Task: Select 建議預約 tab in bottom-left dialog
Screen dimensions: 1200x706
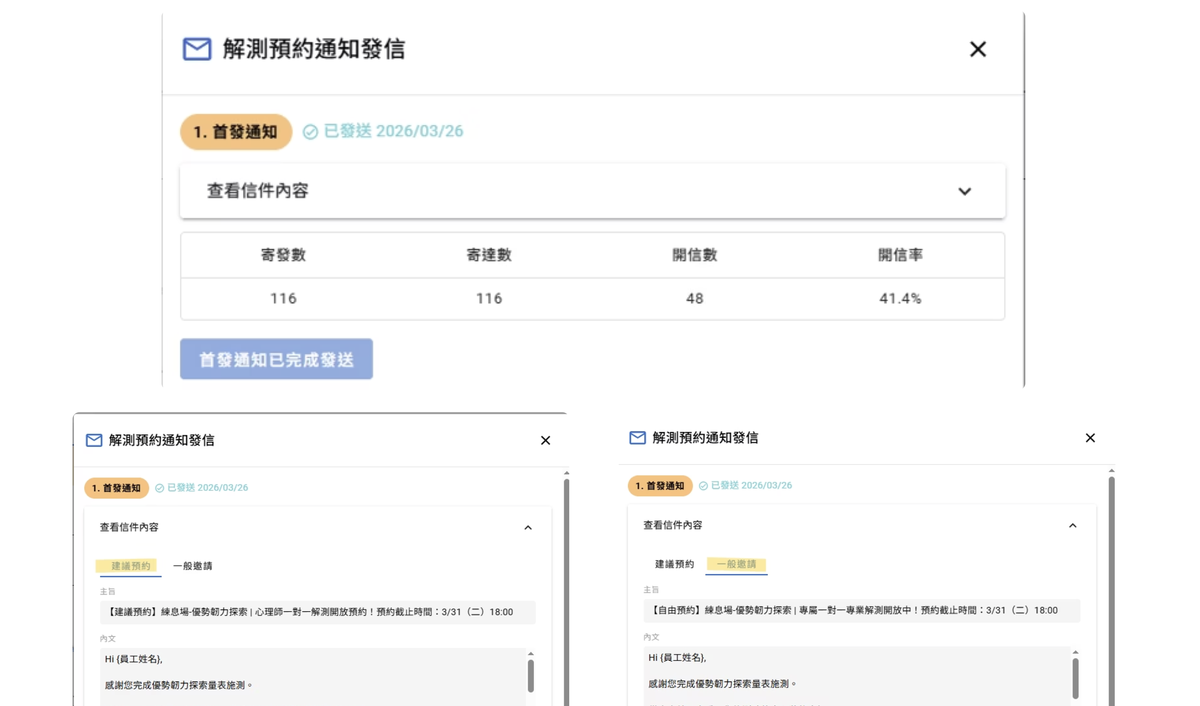Action: tap(130, 566)
